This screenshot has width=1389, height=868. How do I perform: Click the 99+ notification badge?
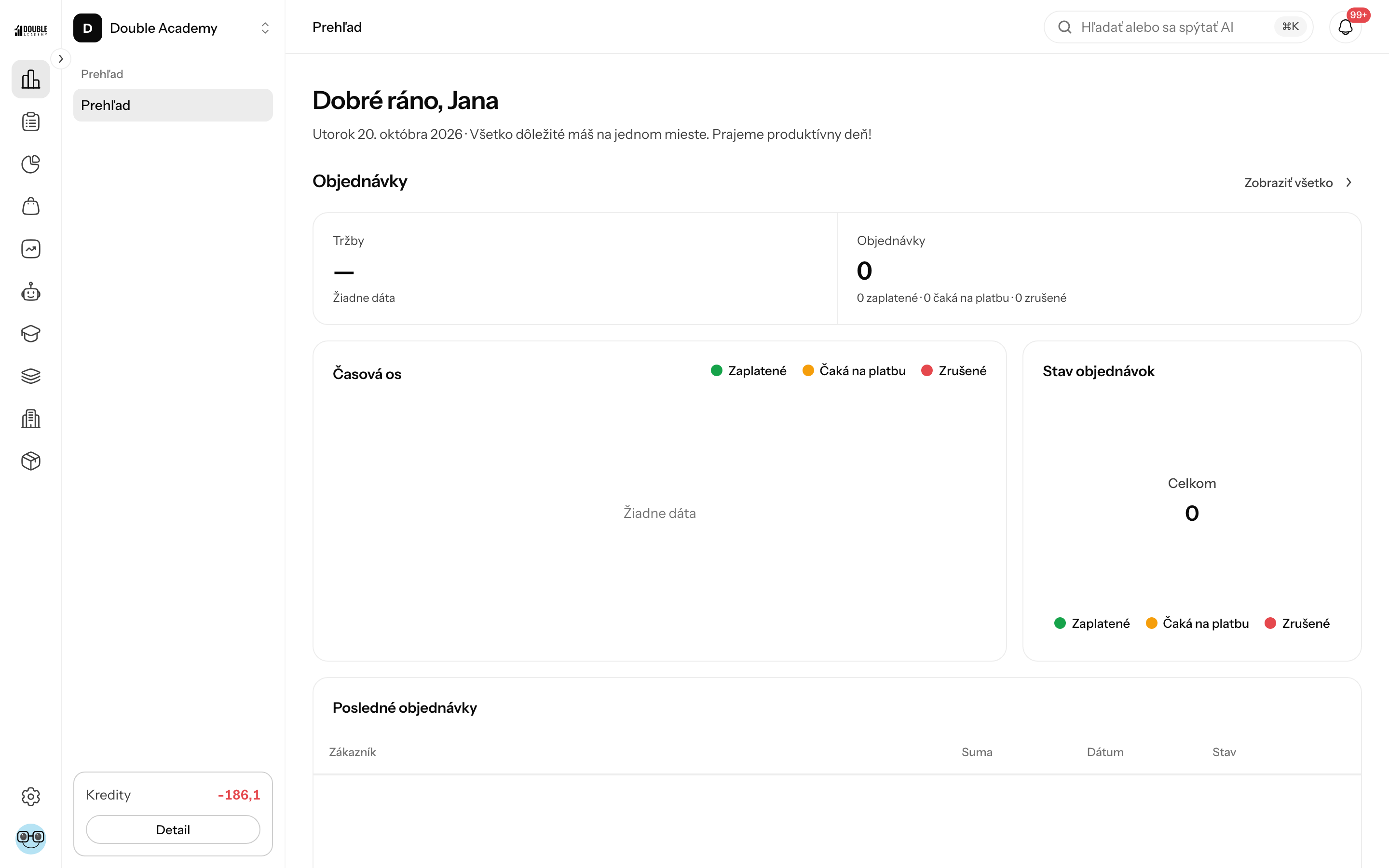(1359, 15)
